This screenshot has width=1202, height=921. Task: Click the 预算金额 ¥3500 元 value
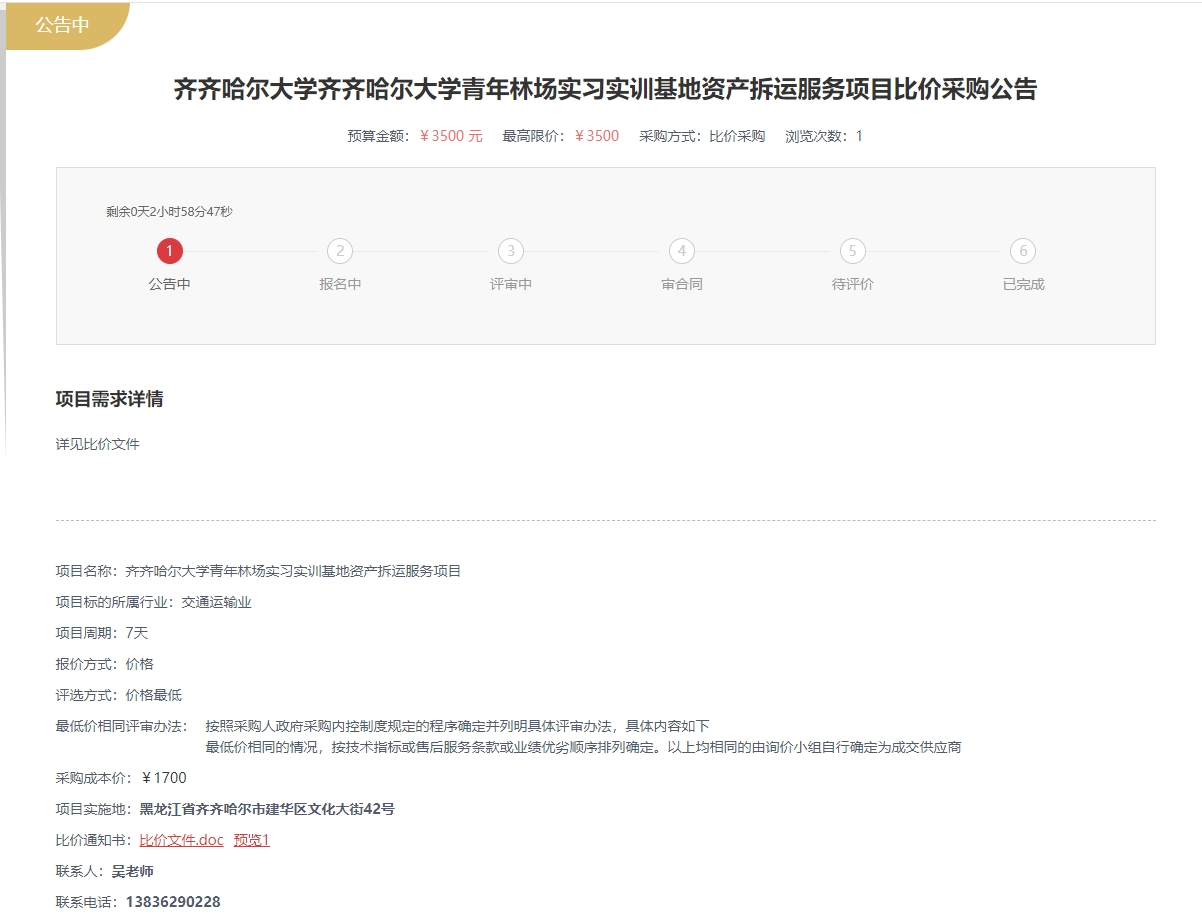pos(451,136)
